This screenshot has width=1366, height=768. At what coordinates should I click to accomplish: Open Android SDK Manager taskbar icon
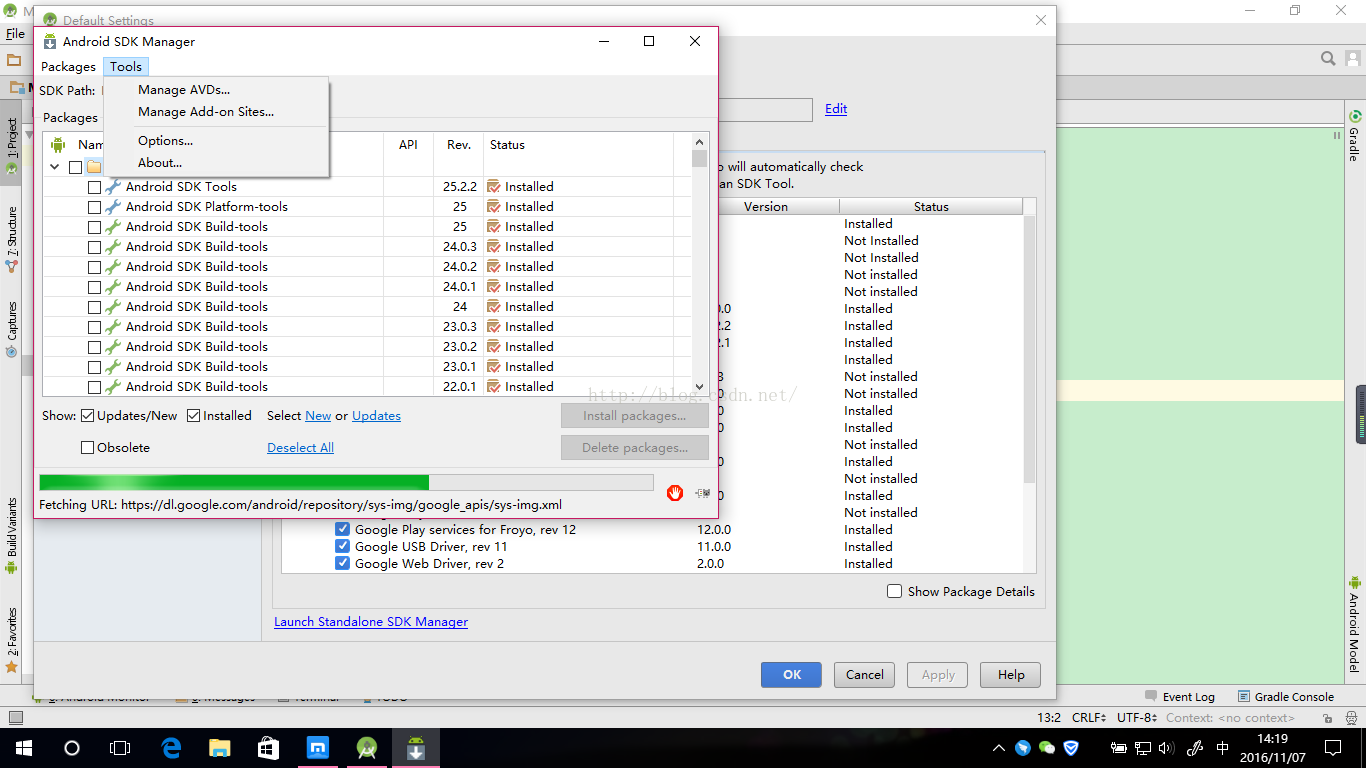point(416,747)
